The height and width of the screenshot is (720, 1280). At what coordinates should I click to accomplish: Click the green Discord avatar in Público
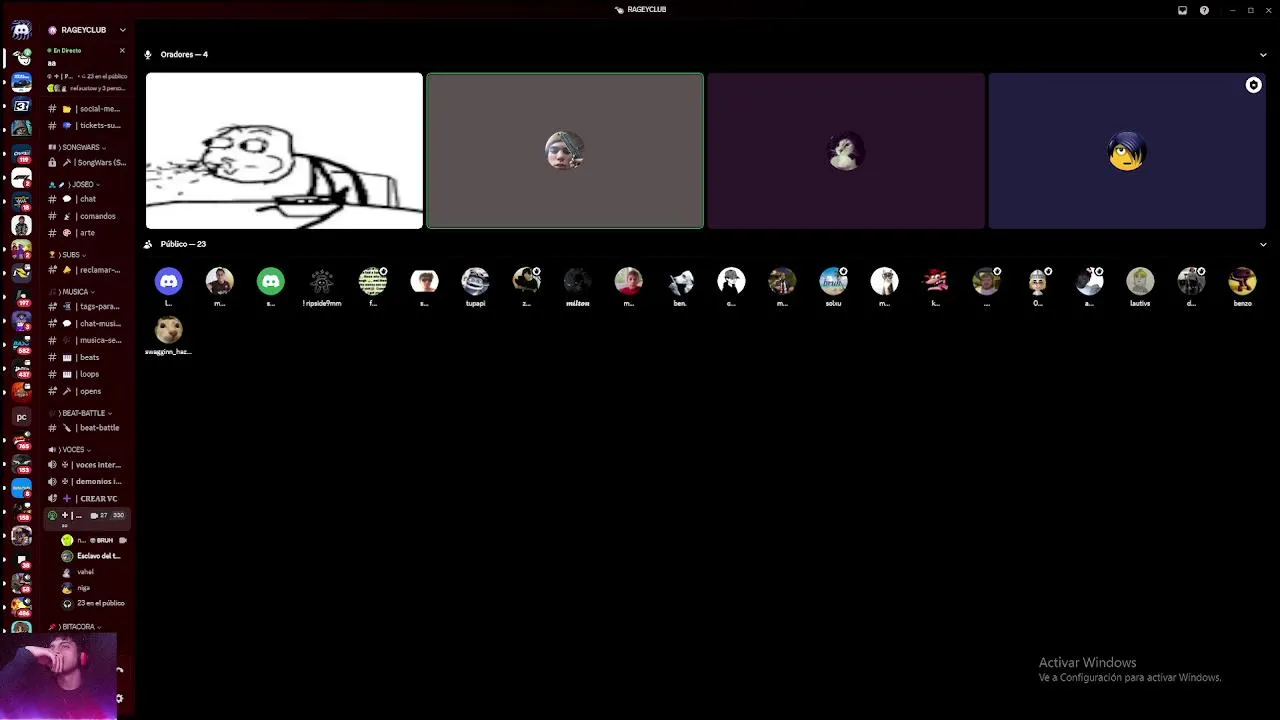[x=271, y=281]
